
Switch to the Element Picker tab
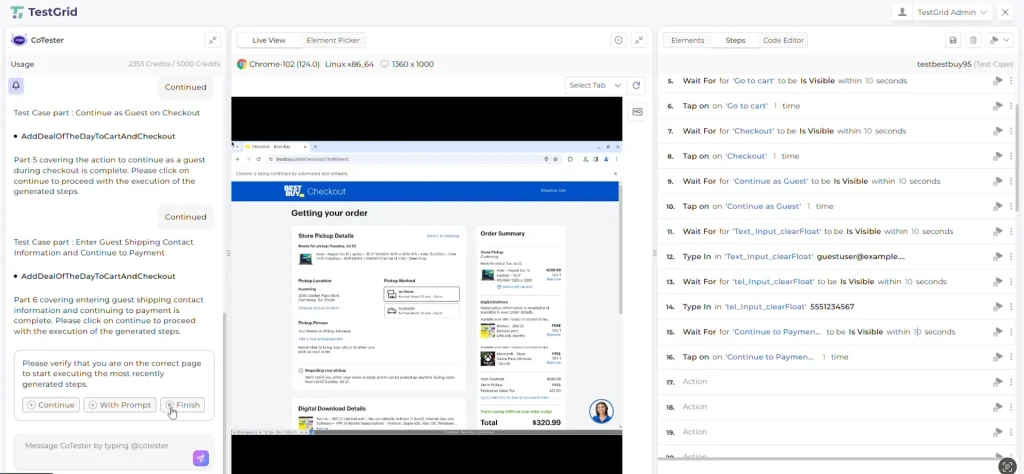click(334, 40)
